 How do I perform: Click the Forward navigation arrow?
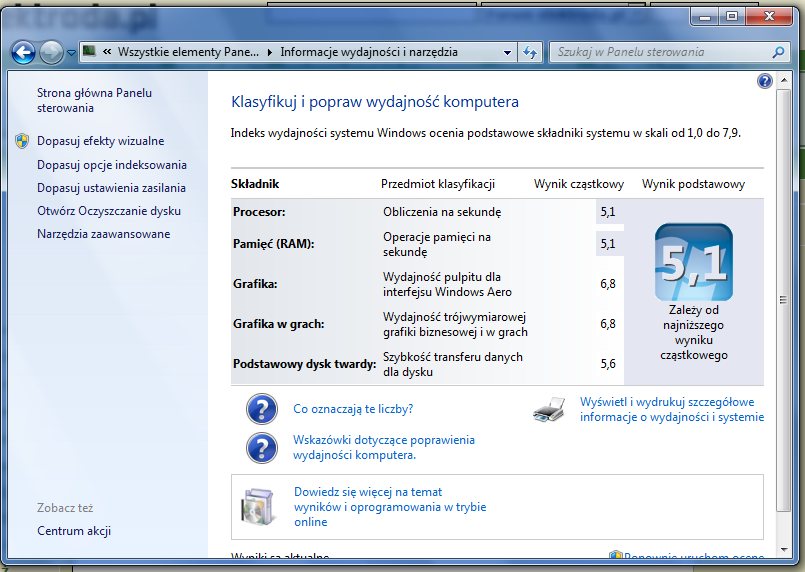(51, 52)
